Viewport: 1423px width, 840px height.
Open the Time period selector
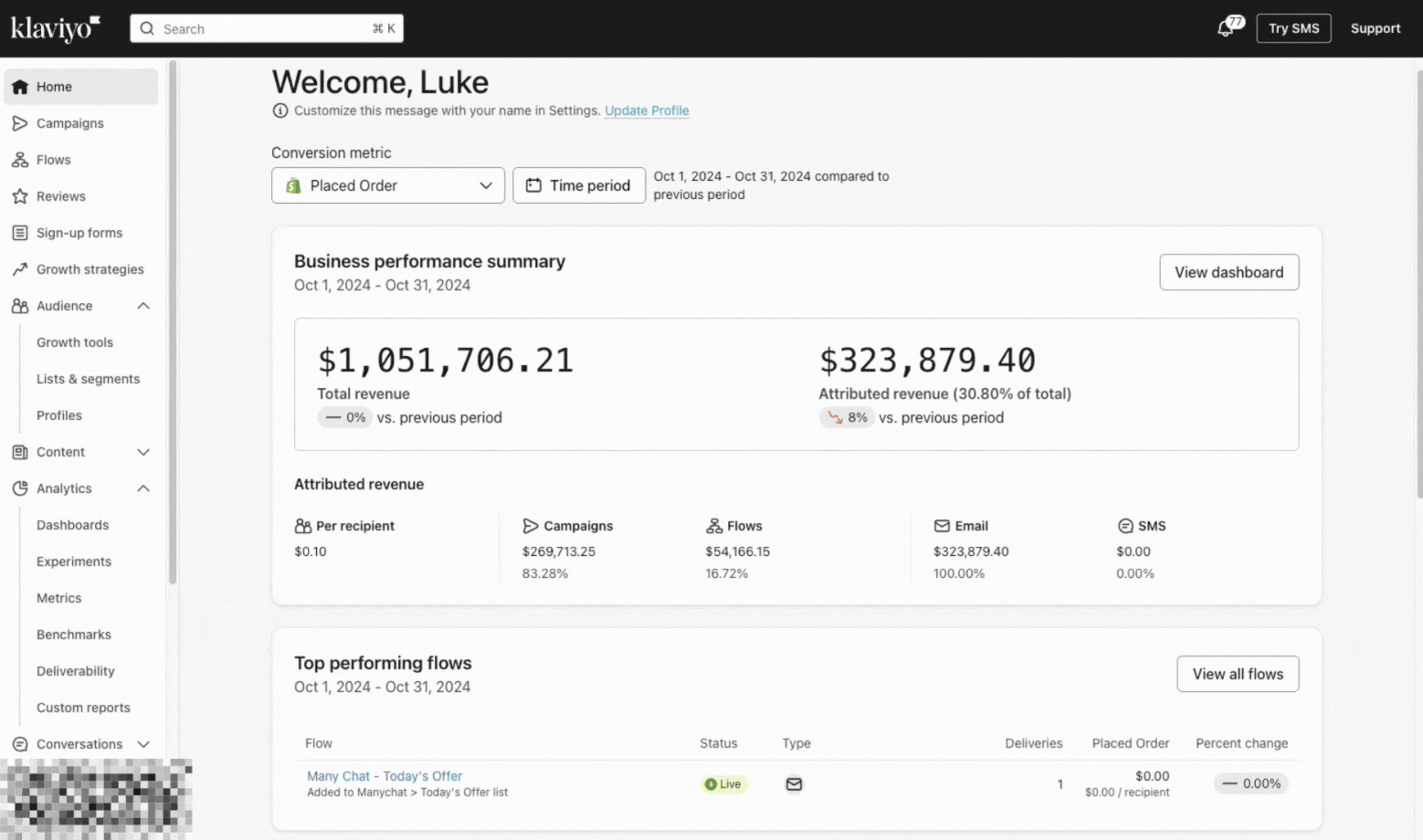point(579,185)
